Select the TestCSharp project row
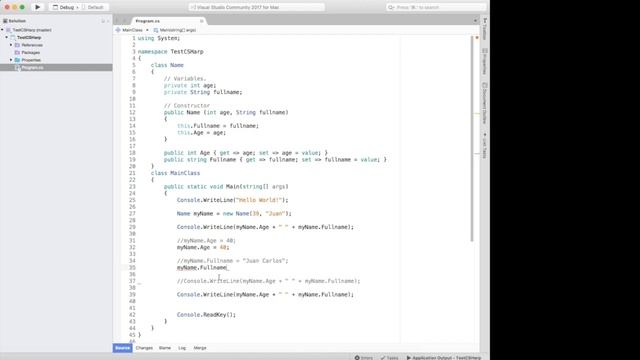This screenshot has height=360, width=640. tap(56, 38)
